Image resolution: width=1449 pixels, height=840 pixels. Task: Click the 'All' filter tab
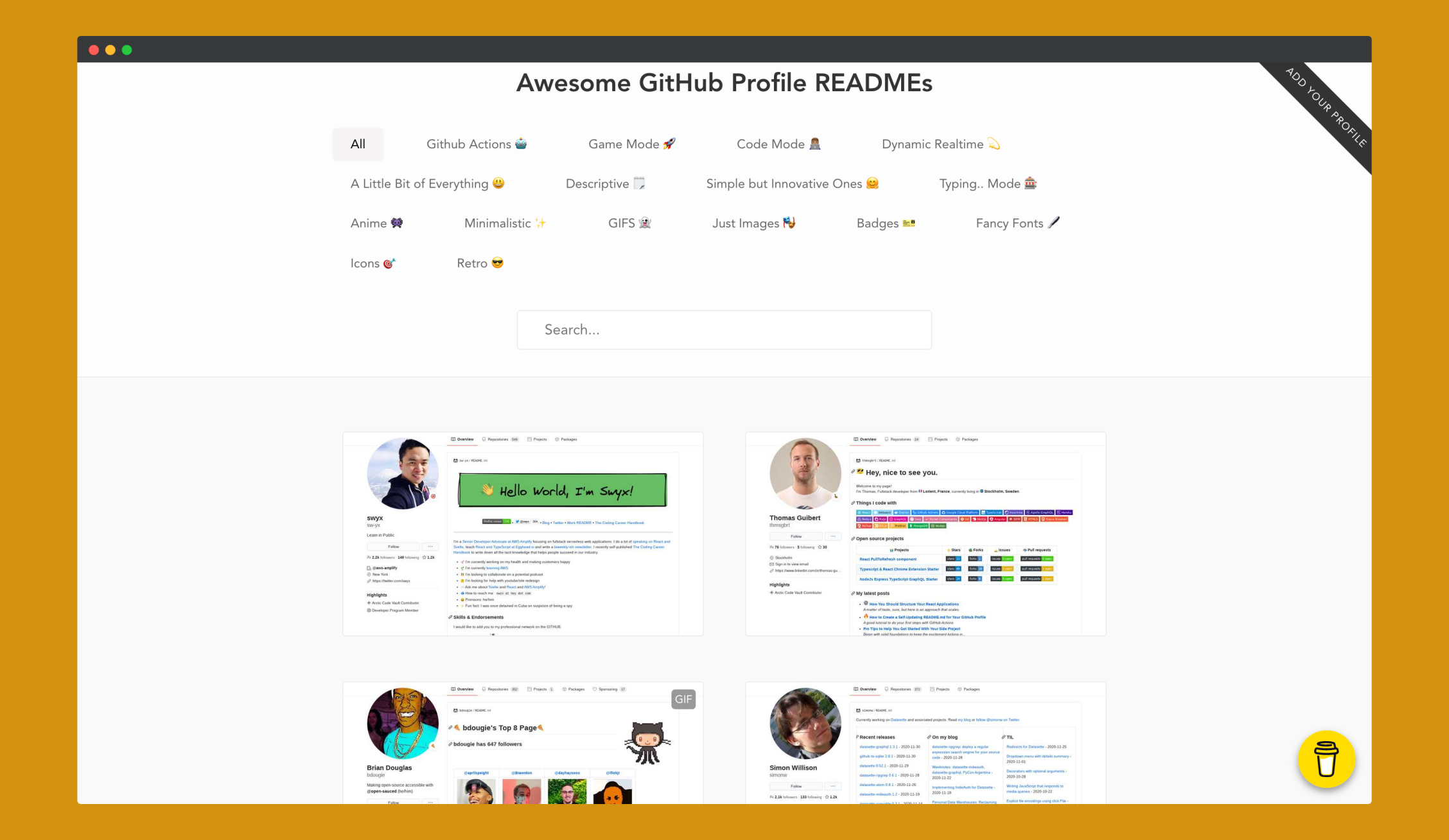point(357,144)
